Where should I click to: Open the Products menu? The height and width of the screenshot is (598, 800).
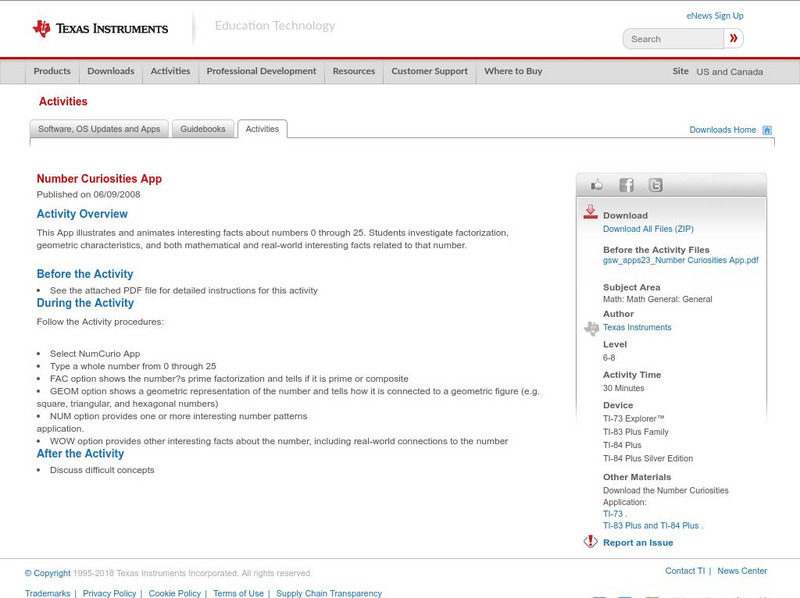click(52, 72)
